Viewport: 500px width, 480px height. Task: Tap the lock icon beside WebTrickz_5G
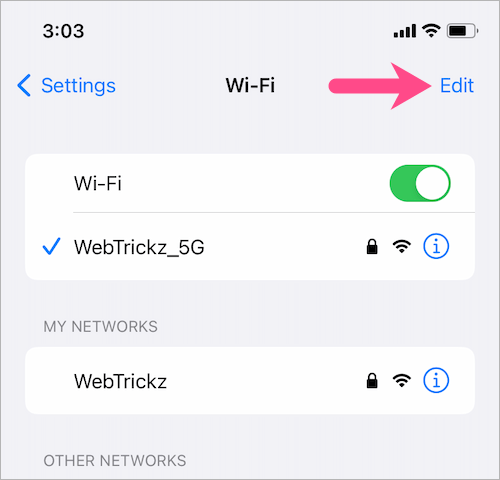[372, 247]
